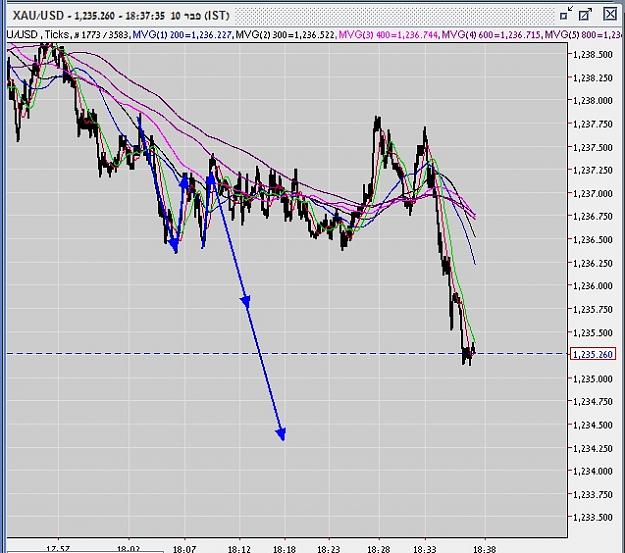Click the 1,236.500 price axis label
Viewport: 625px width, 553px height.
[x=593, y=240]
